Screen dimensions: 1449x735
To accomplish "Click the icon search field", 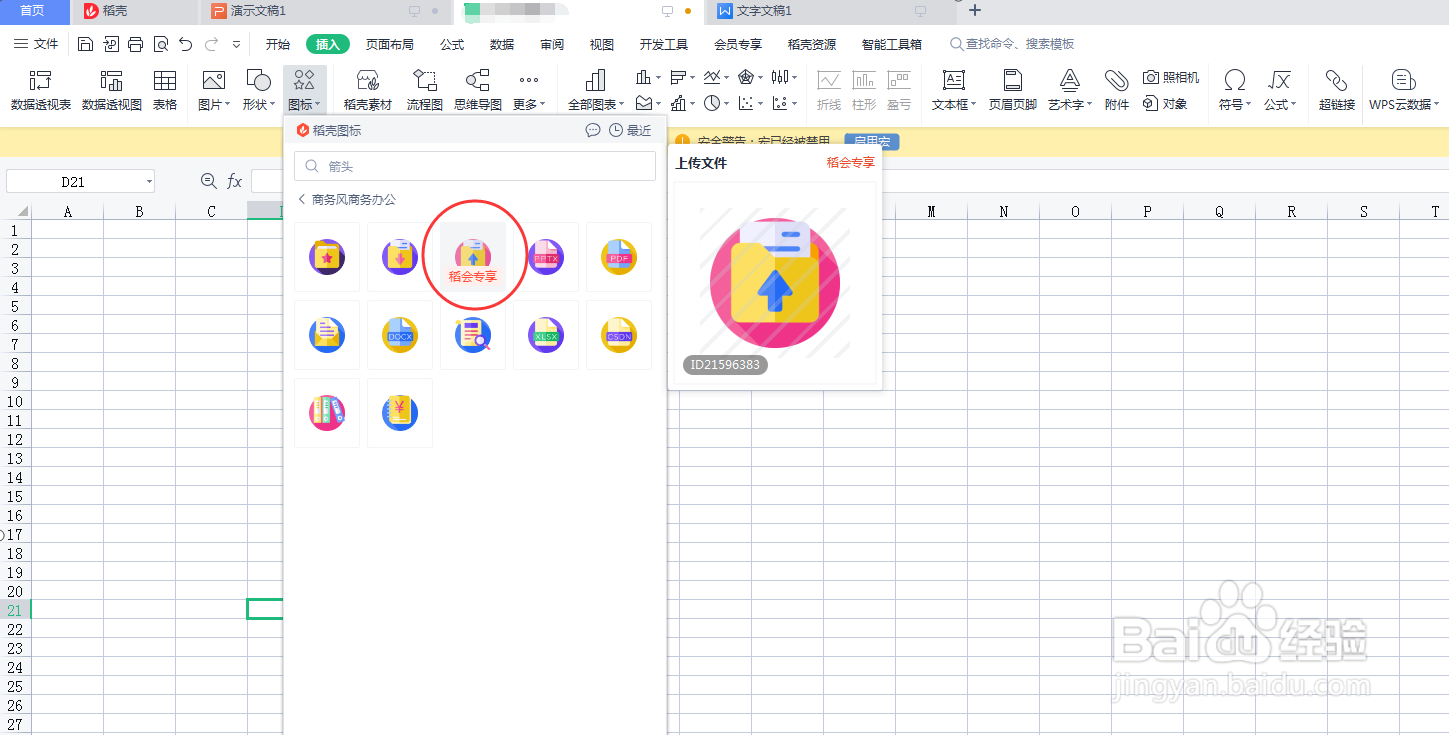I will click(475, 167).
